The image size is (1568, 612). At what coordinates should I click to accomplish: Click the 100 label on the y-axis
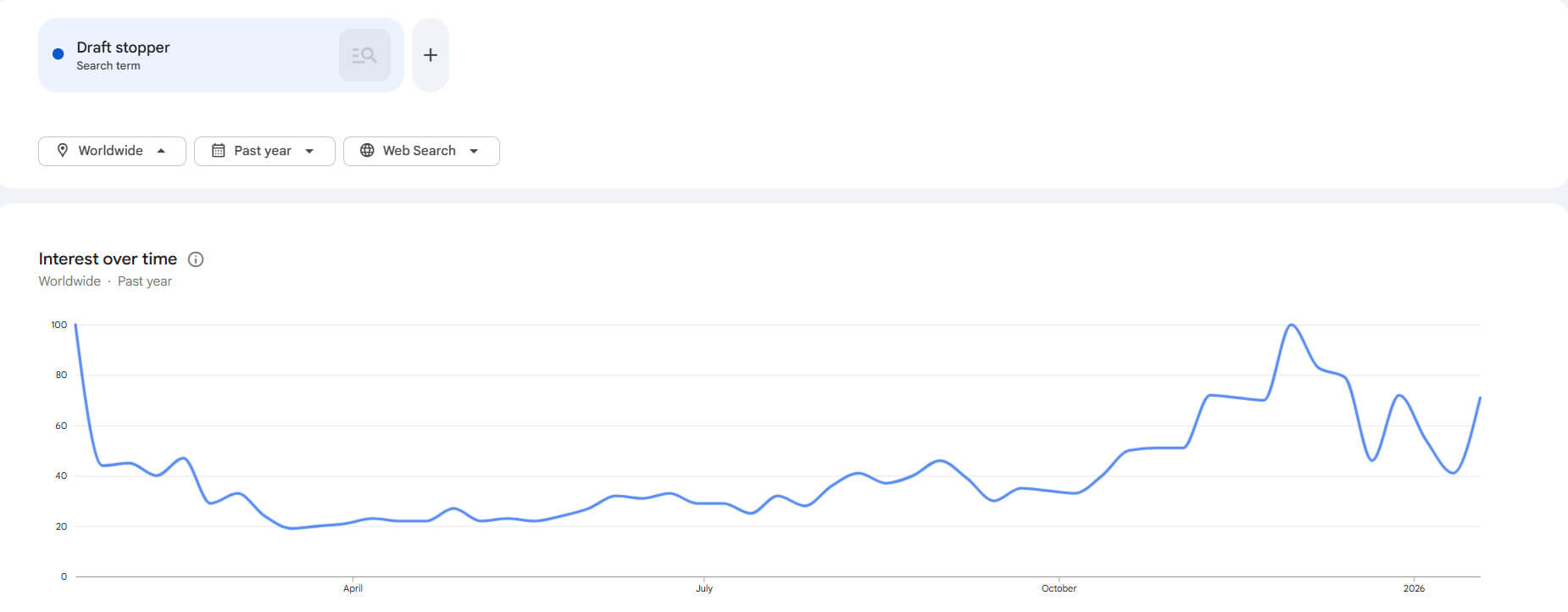[x=58, y=325]
